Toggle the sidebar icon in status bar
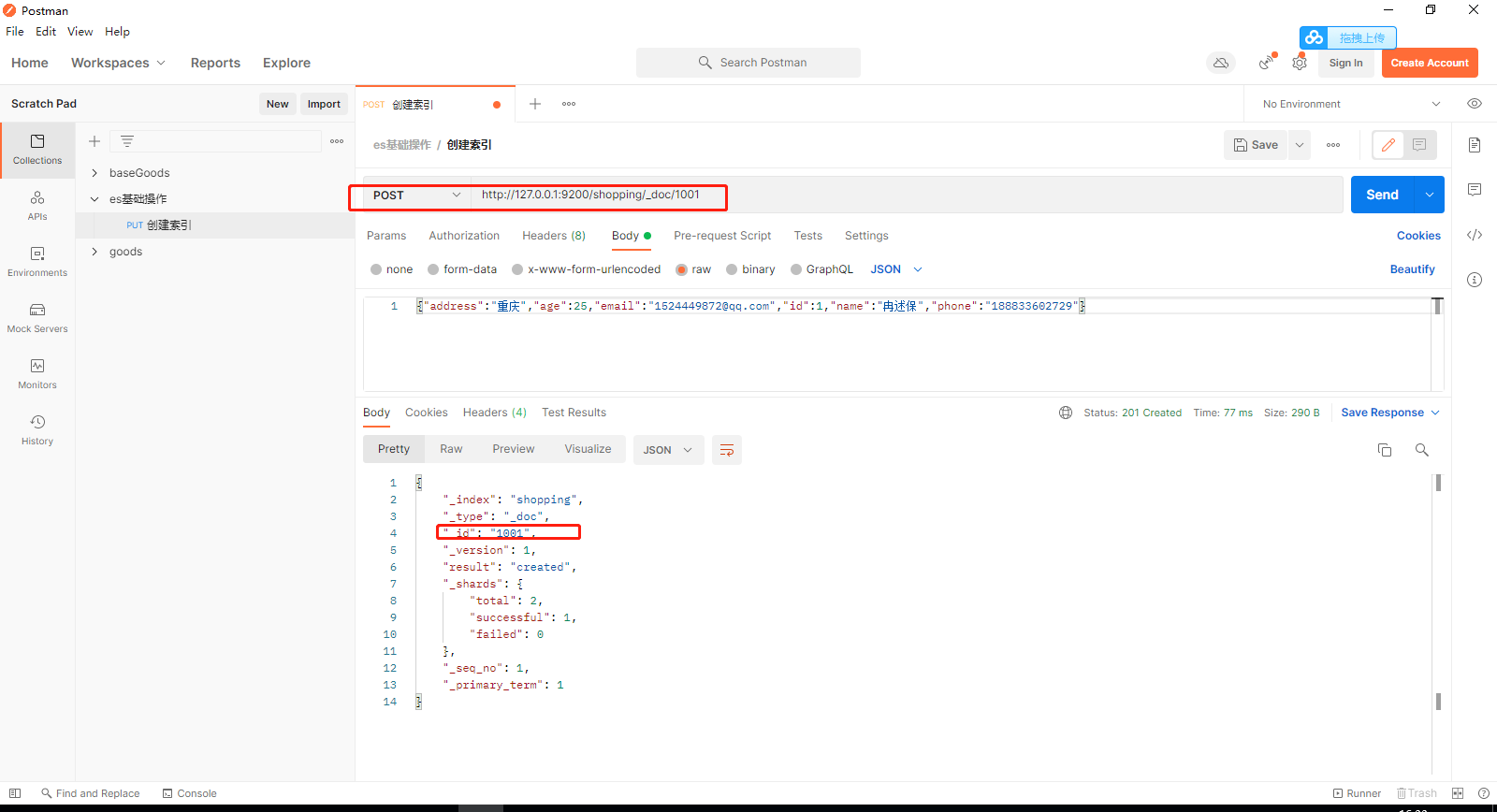This screenshot has width=1497, height=812. [15, 793]
